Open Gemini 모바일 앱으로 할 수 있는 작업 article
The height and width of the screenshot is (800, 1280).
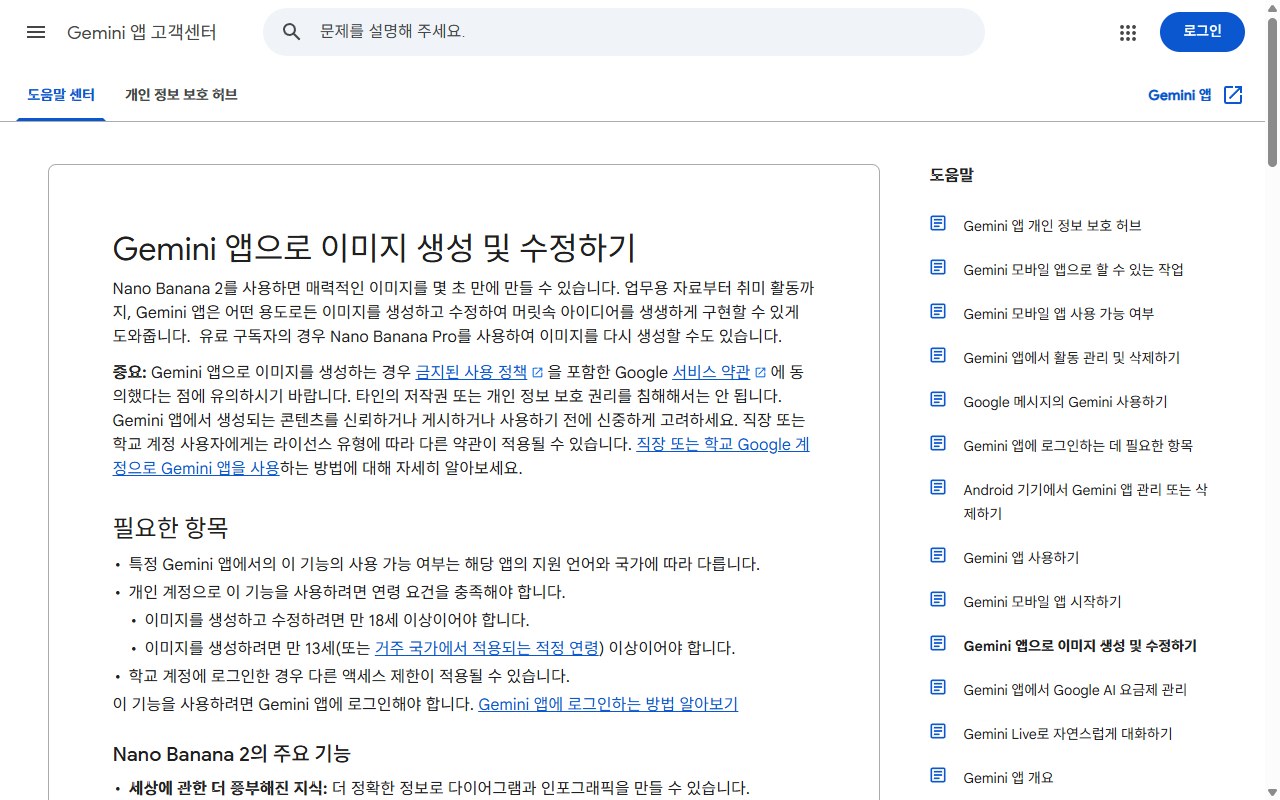coord(1073,270)
